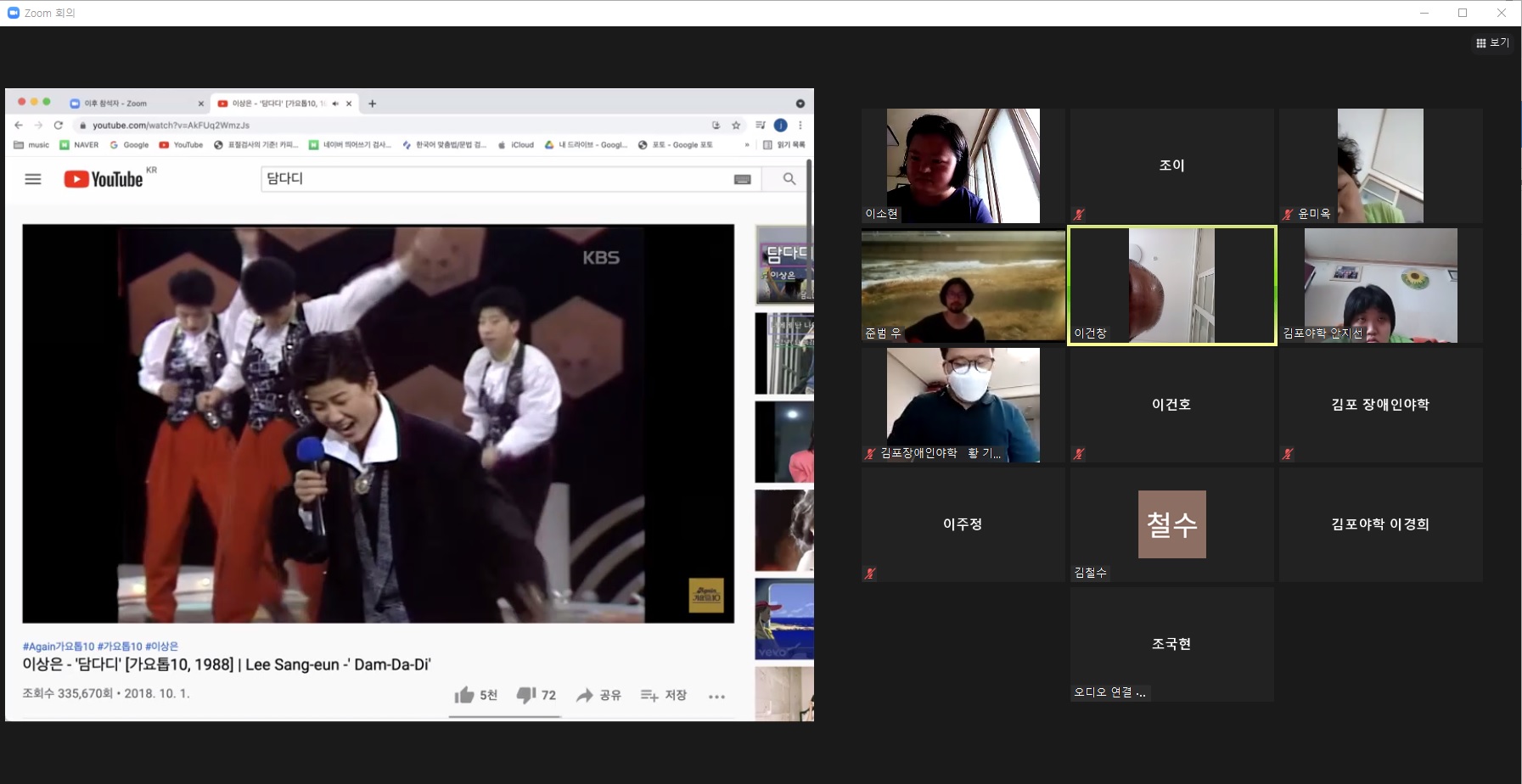Select participant tile 윤미옥

[x=1381, y=165]
